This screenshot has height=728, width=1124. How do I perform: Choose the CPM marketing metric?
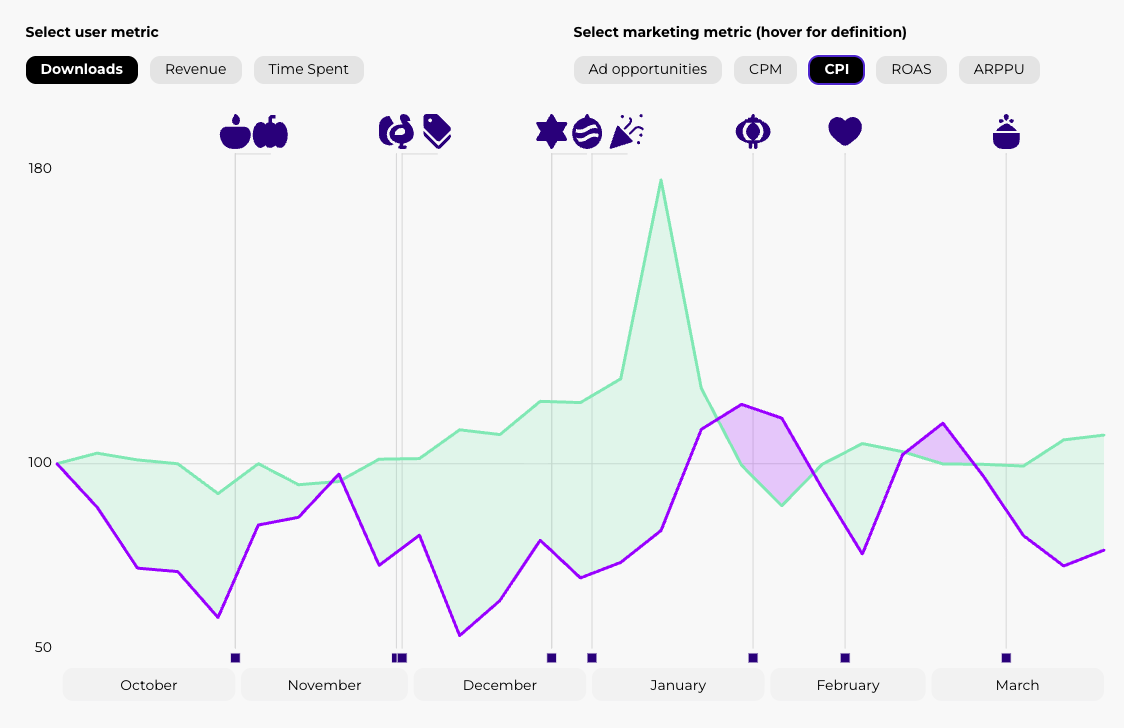pyautogui.click(x=765, y=70)
